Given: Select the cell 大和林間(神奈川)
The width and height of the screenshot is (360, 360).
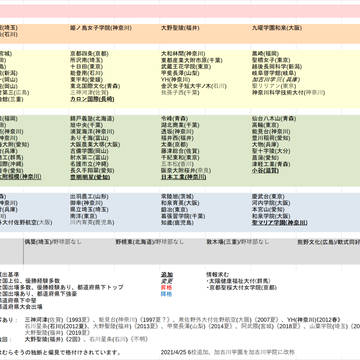Looking at the screenshot, I should click(x=183, y=54).
